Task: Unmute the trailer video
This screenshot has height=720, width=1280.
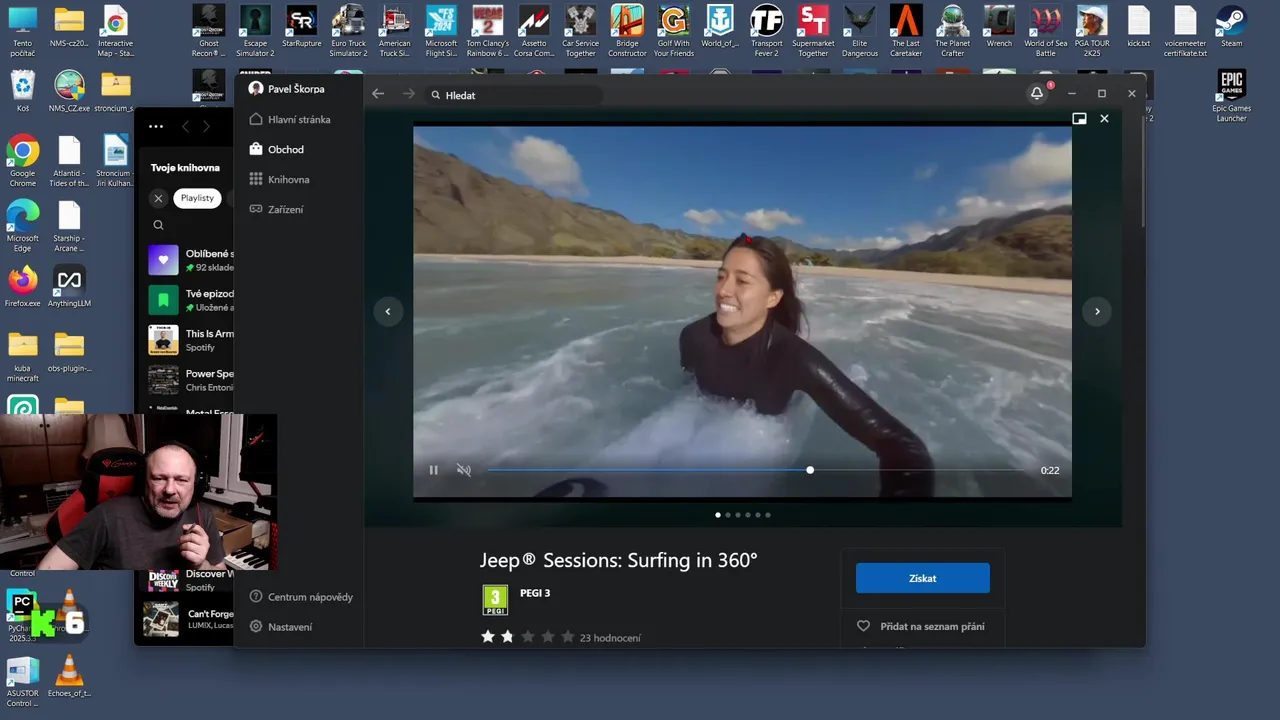Action: pyautogui.click(x=464, y=470)
